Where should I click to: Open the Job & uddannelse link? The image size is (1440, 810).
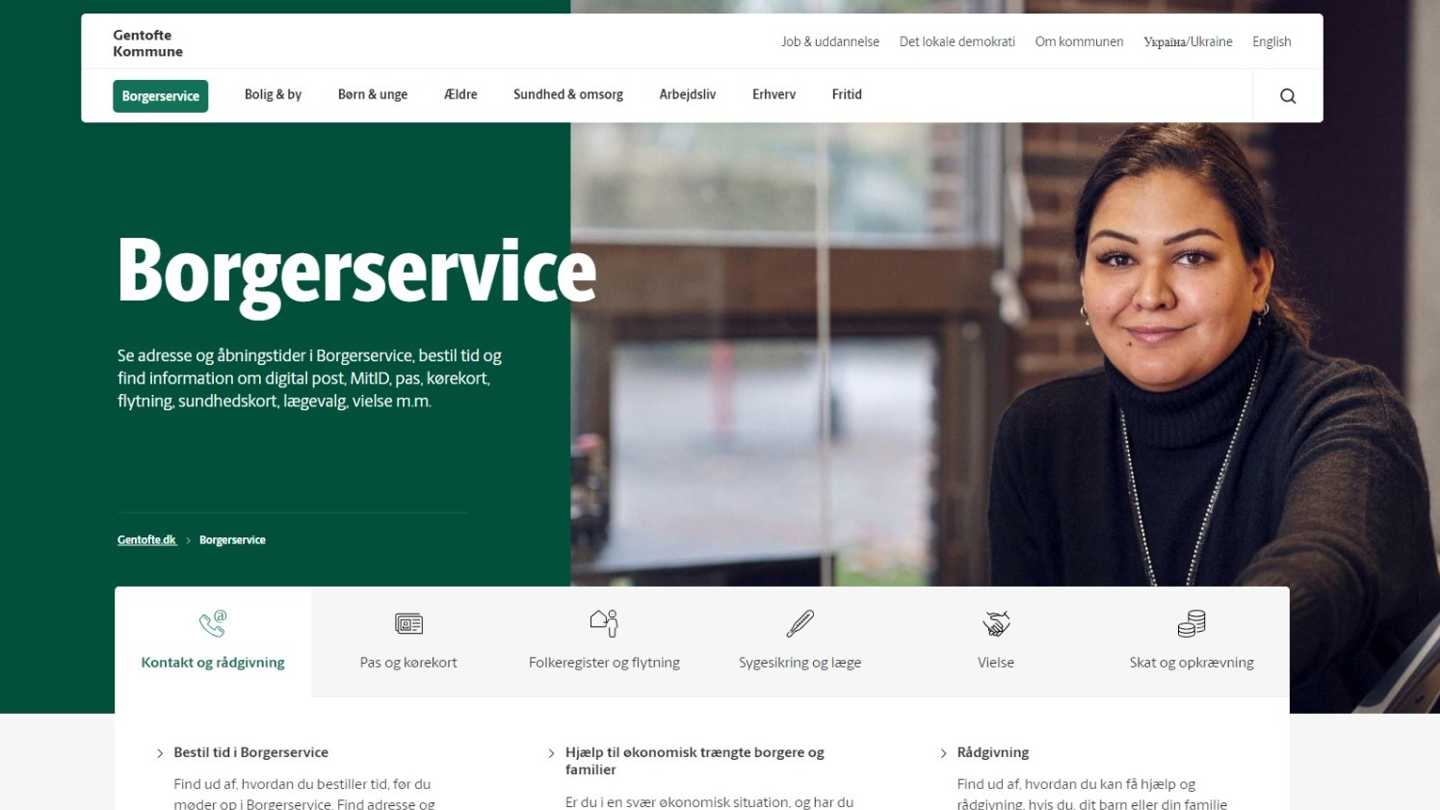coord(830,42)
